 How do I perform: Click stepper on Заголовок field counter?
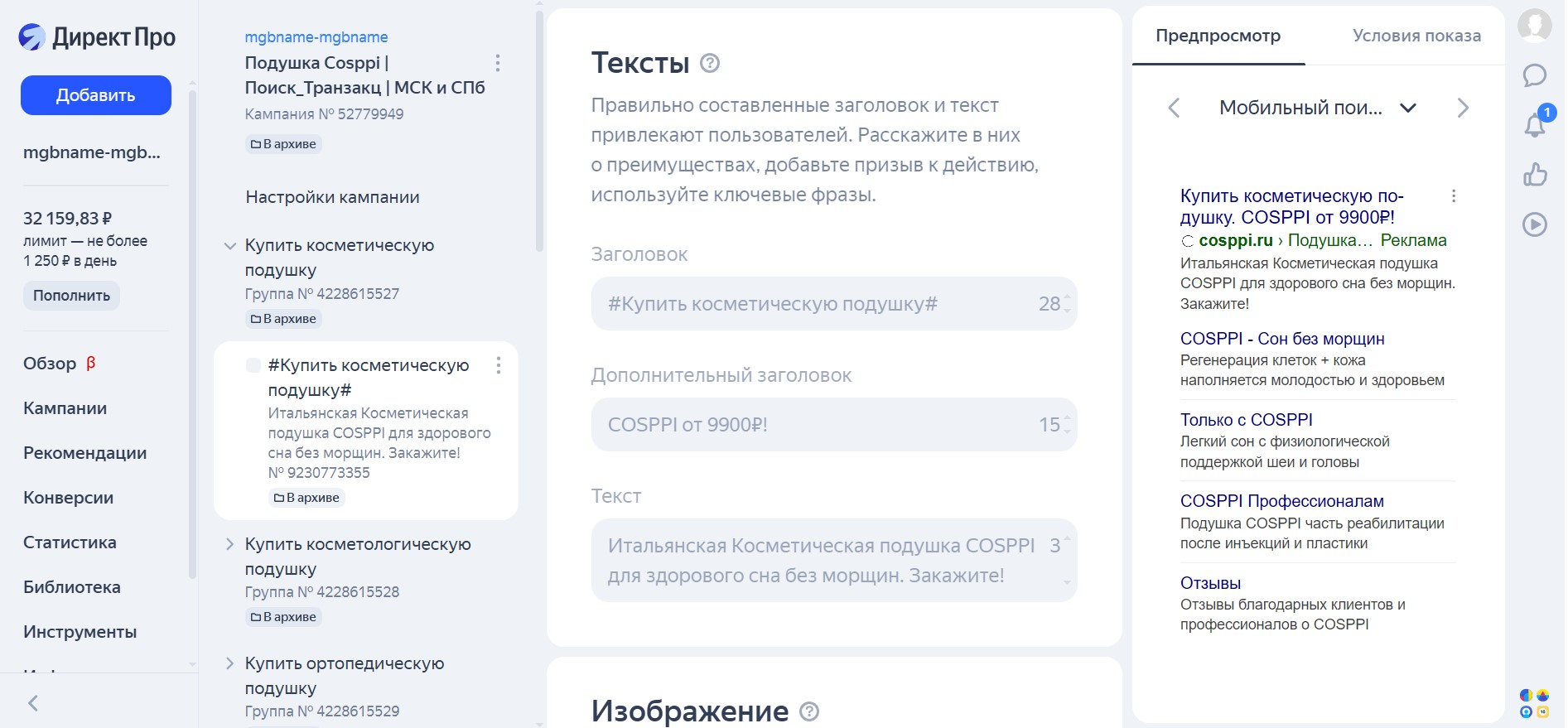(x=1067, y=304)
